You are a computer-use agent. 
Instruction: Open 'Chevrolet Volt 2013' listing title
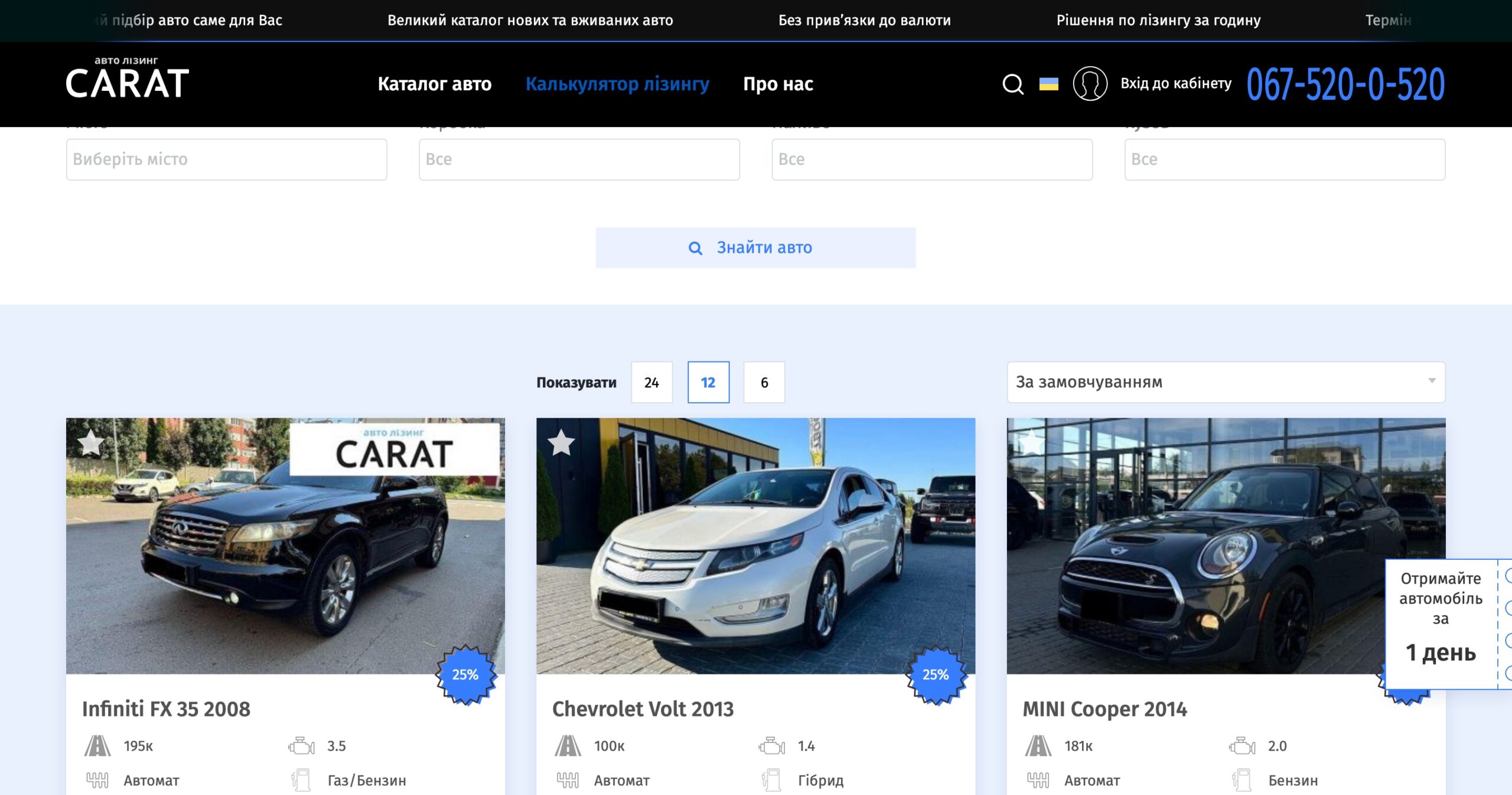click(x=643, y=709)
